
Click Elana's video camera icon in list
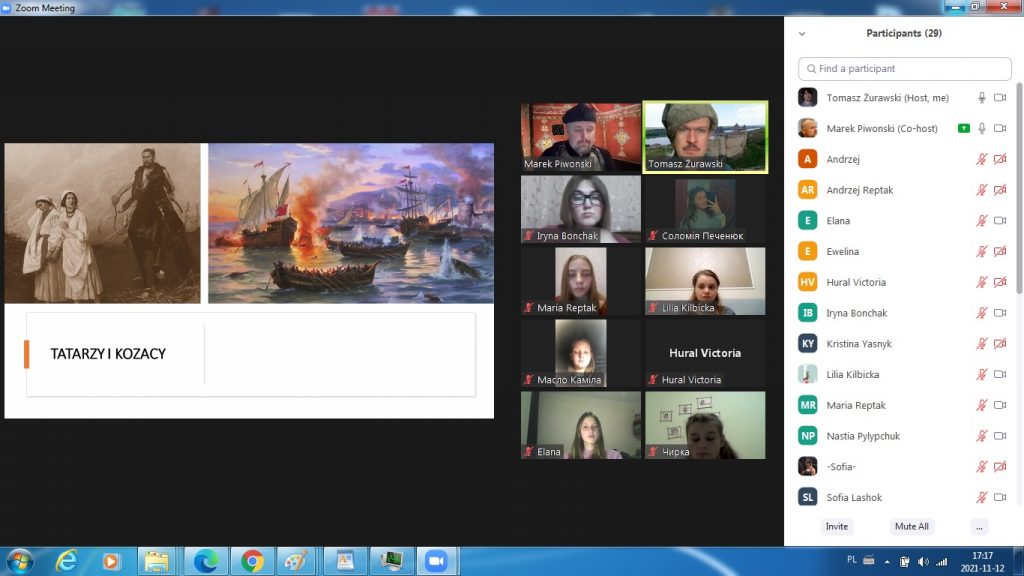(x=999, y=221)
